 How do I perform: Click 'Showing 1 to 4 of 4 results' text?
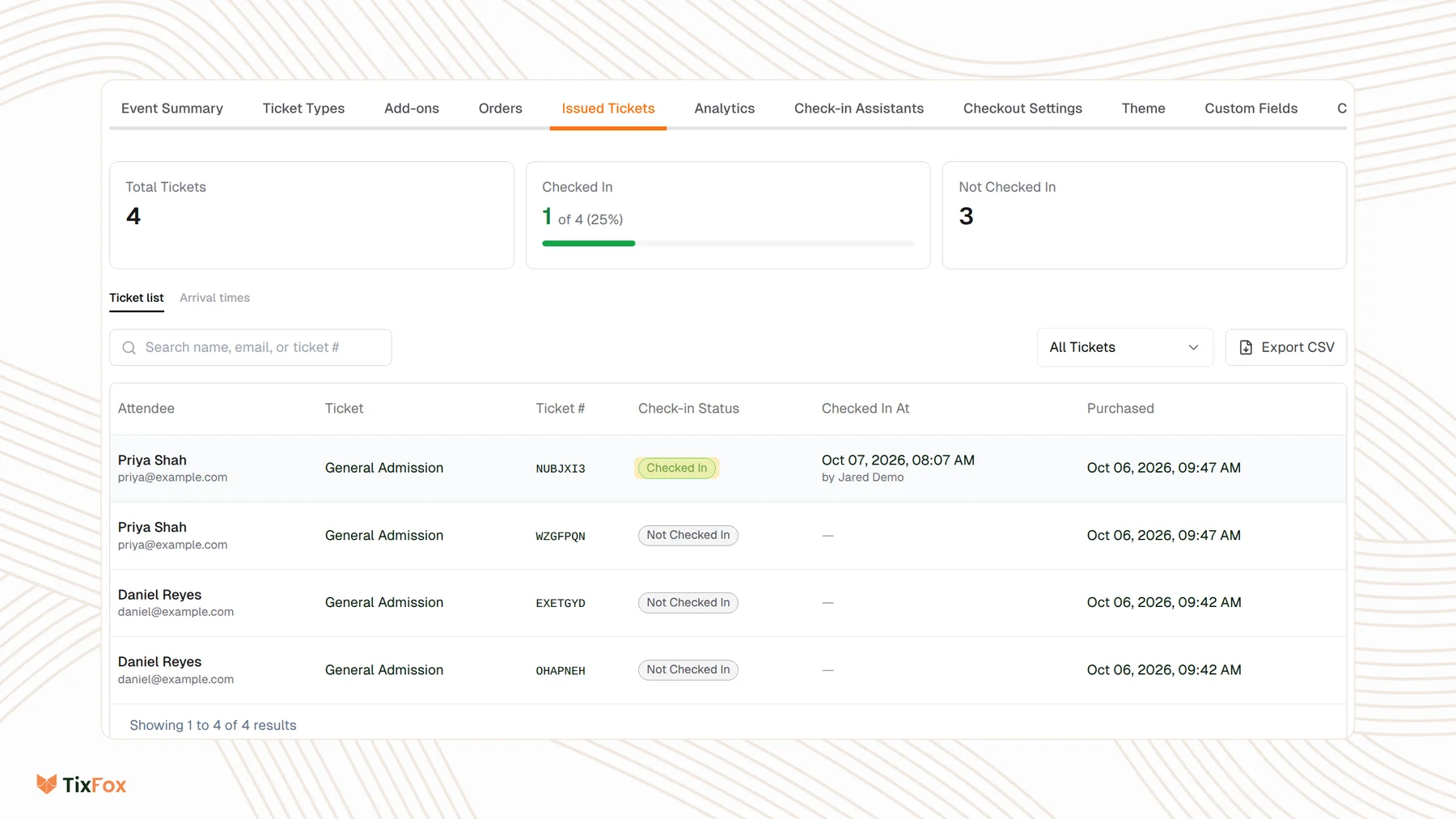[x=213, y=725]
